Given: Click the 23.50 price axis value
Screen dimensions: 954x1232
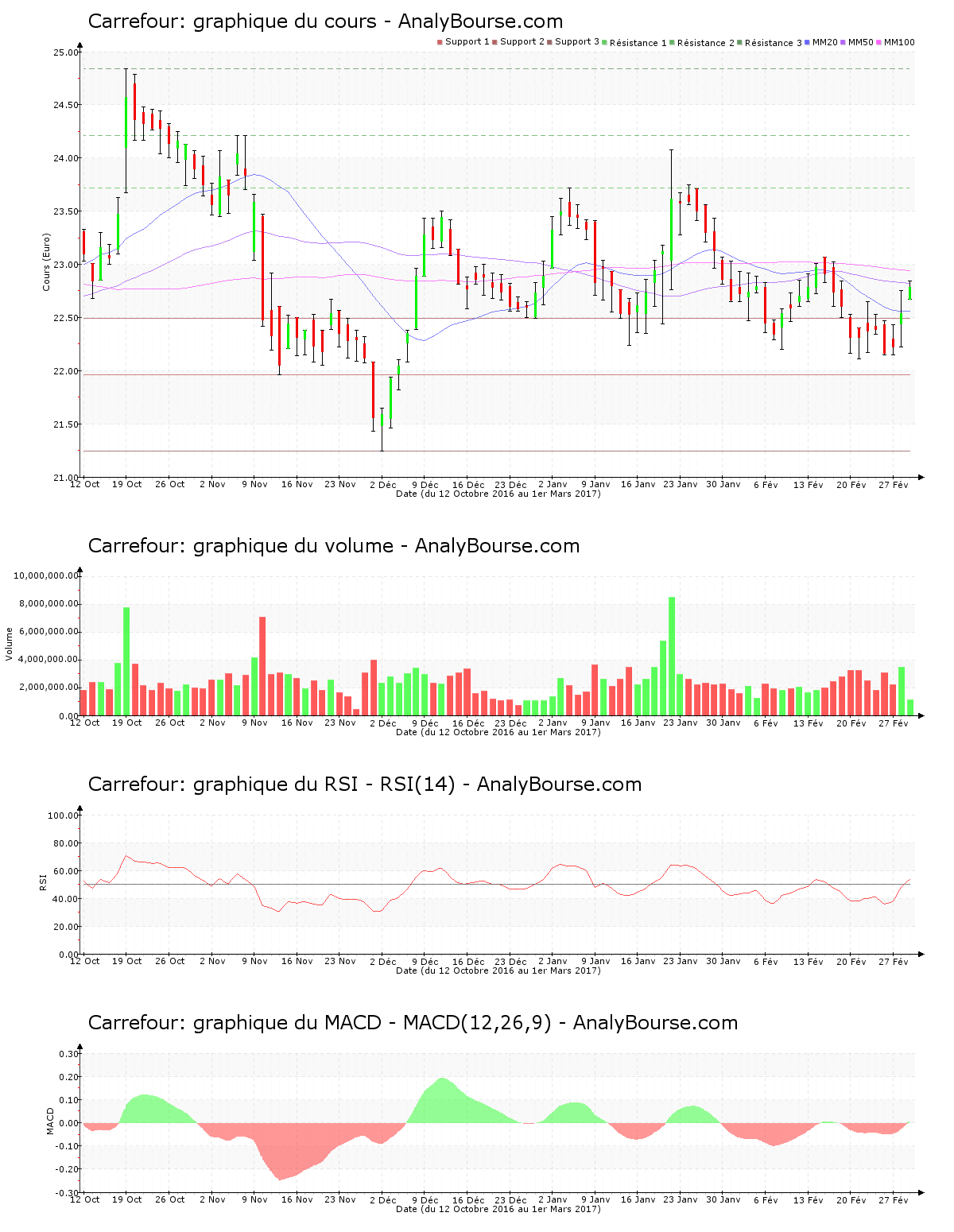Looking at the screenshot, I should coord(67,211).
